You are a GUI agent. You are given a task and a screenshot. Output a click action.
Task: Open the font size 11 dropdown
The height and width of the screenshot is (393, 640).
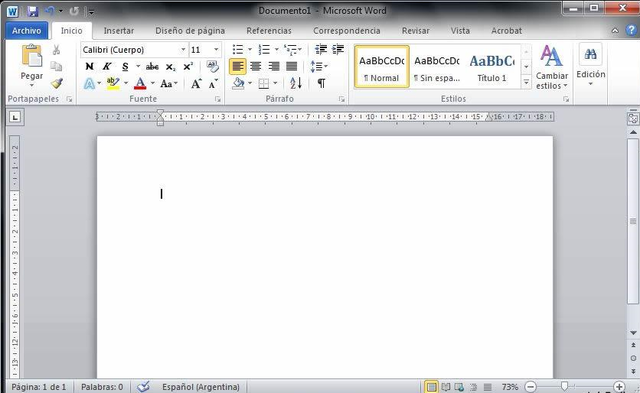coord(216,50)
